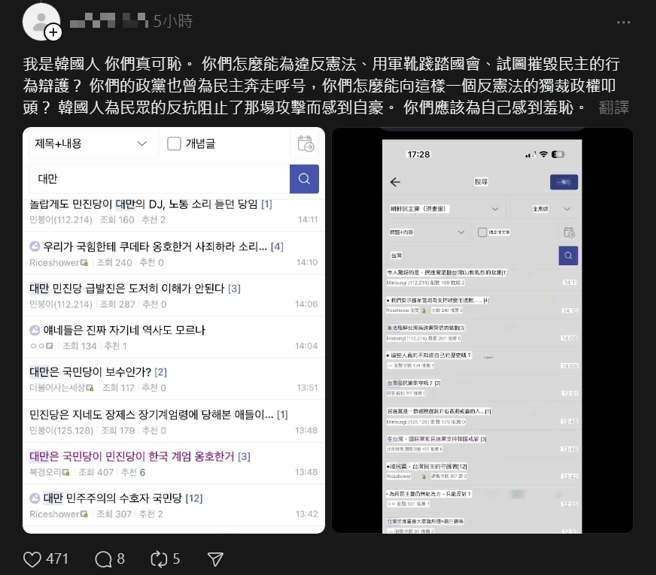Viewport: 656px width, 575px height.
Task: Open the right translated phone screenshot image
Action: 482,330
